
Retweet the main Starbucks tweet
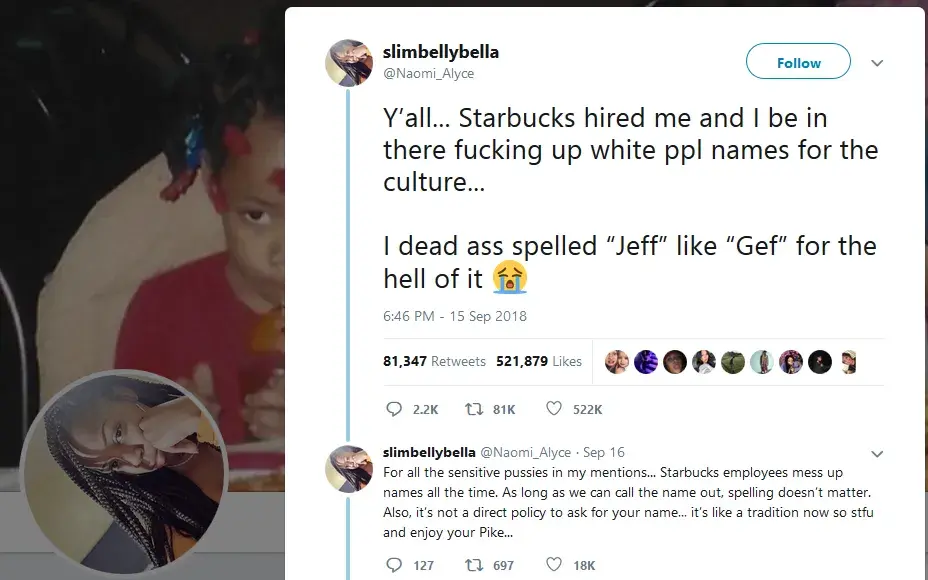pos(474,409)
